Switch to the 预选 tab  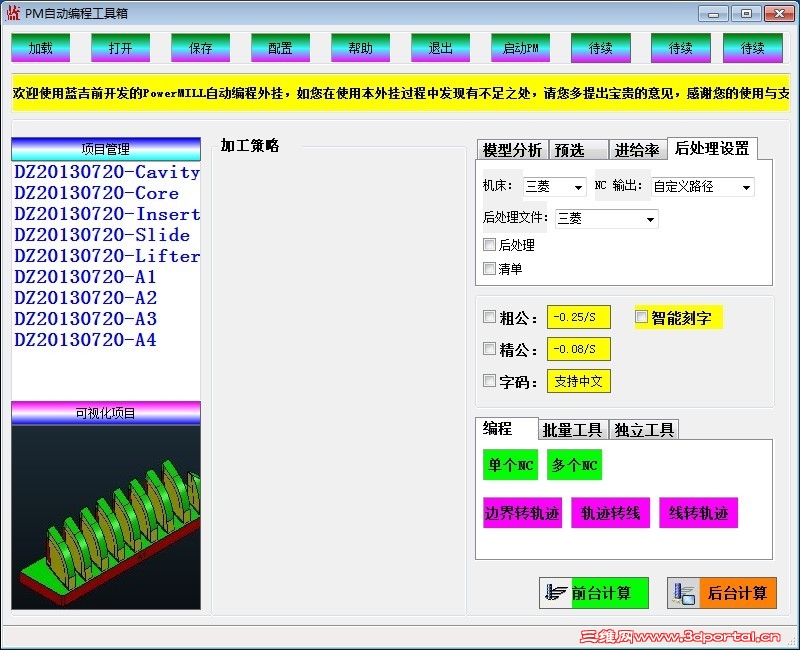click(578, 150)
